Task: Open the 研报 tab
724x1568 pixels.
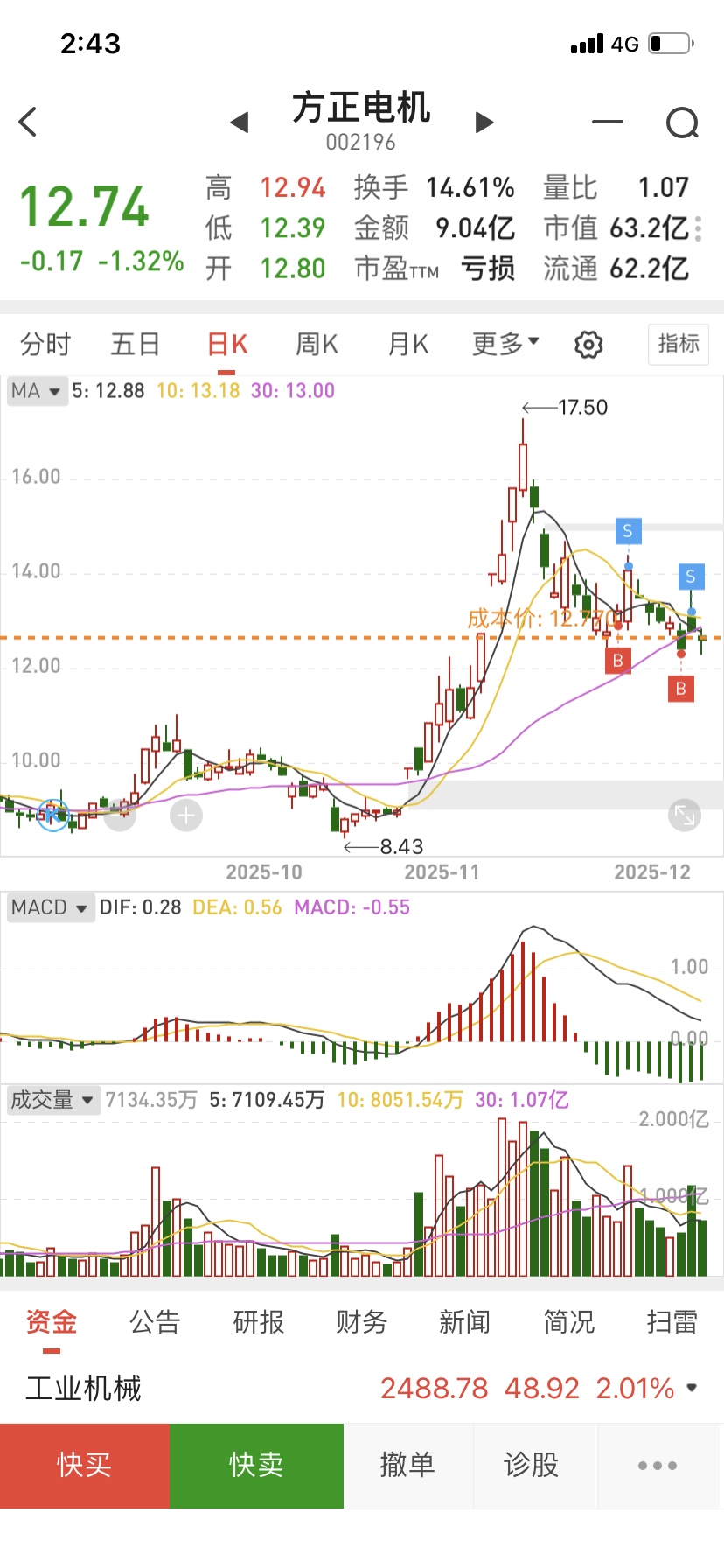Action: [x=259, y=1321]
